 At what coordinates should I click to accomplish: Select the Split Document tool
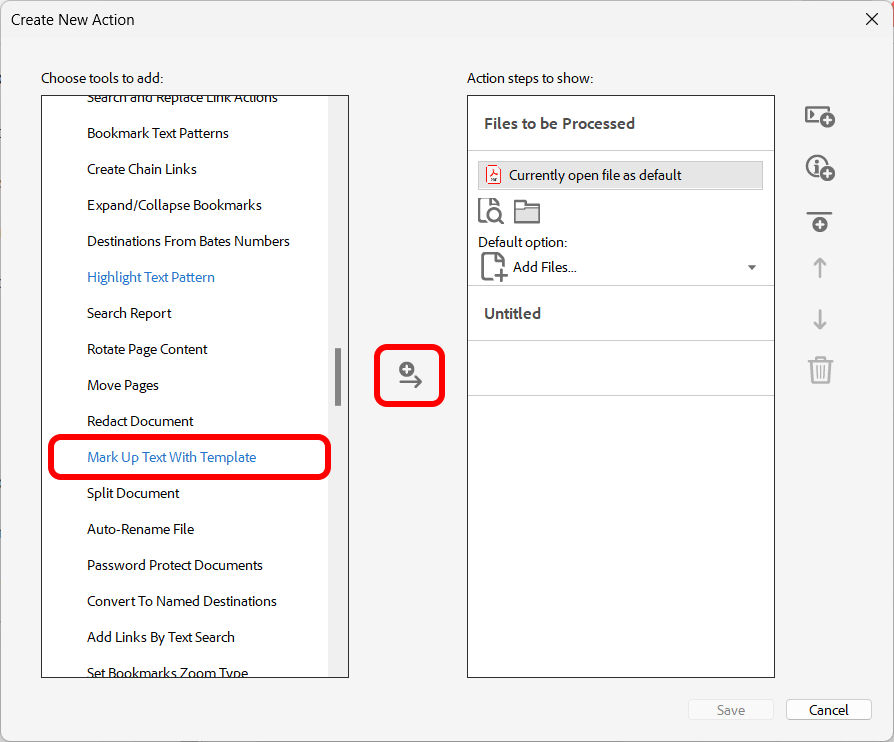pyautogui.click(x=133, y=493)
